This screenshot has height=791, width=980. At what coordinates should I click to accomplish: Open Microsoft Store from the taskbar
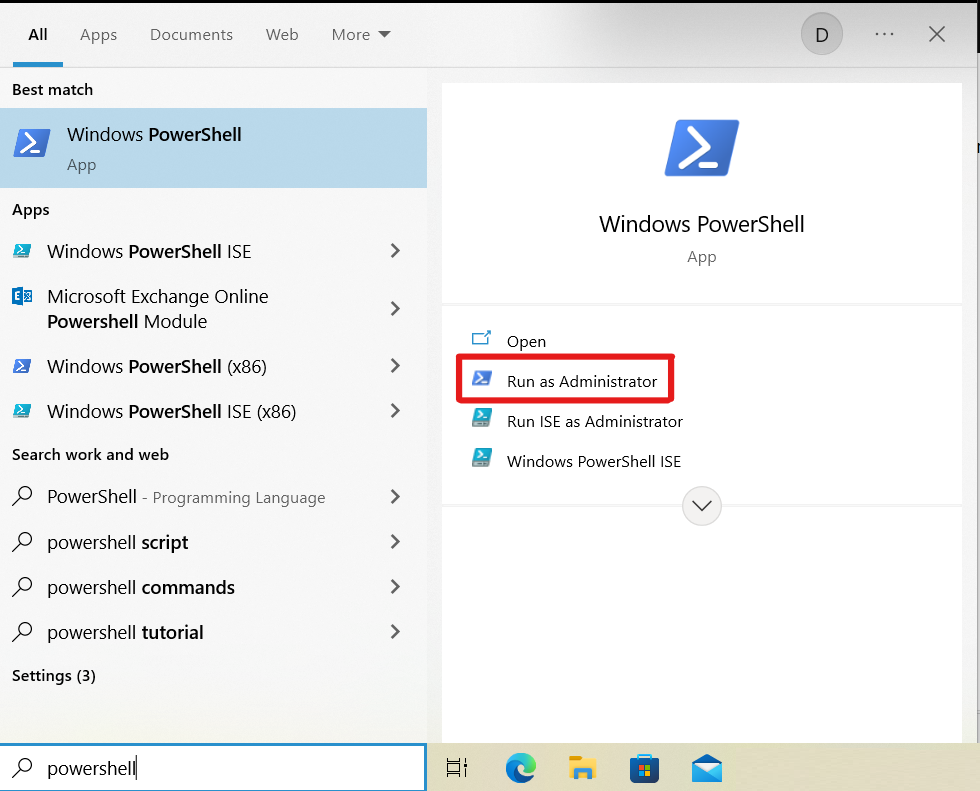coord(644,768)
